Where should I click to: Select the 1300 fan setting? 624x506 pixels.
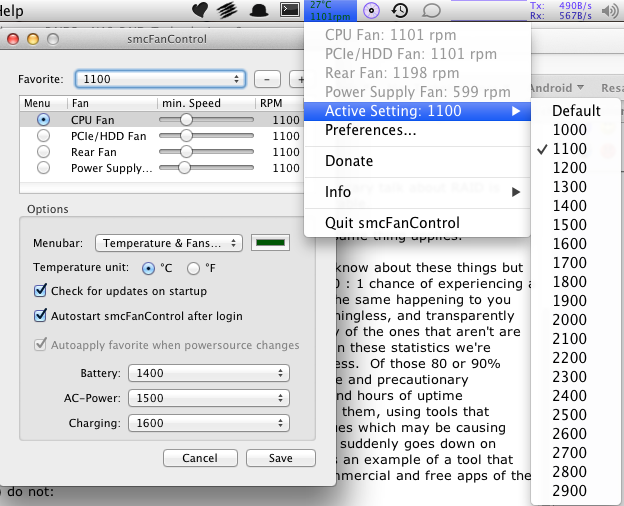click(x=576, y=187)
